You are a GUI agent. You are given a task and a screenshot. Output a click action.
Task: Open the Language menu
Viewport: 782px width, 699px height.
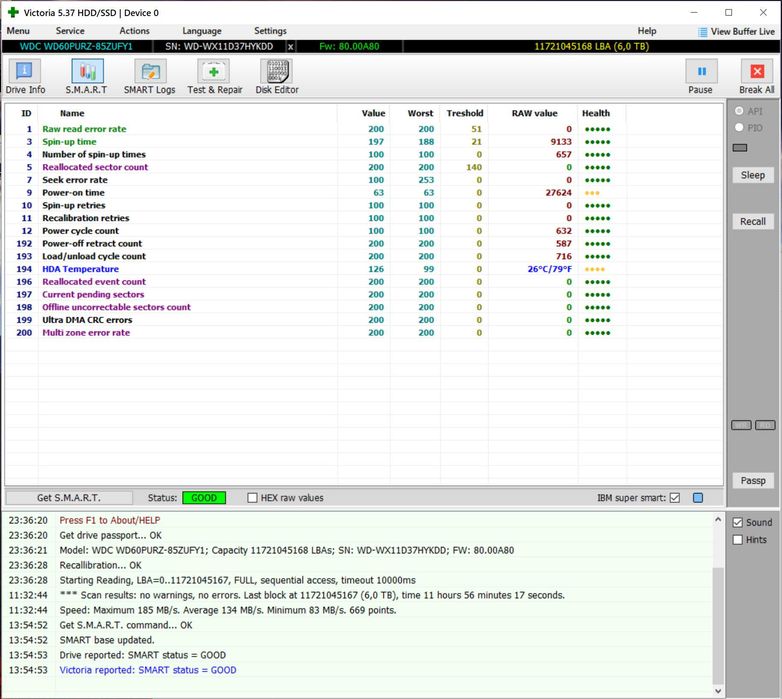tap(202, 31)
